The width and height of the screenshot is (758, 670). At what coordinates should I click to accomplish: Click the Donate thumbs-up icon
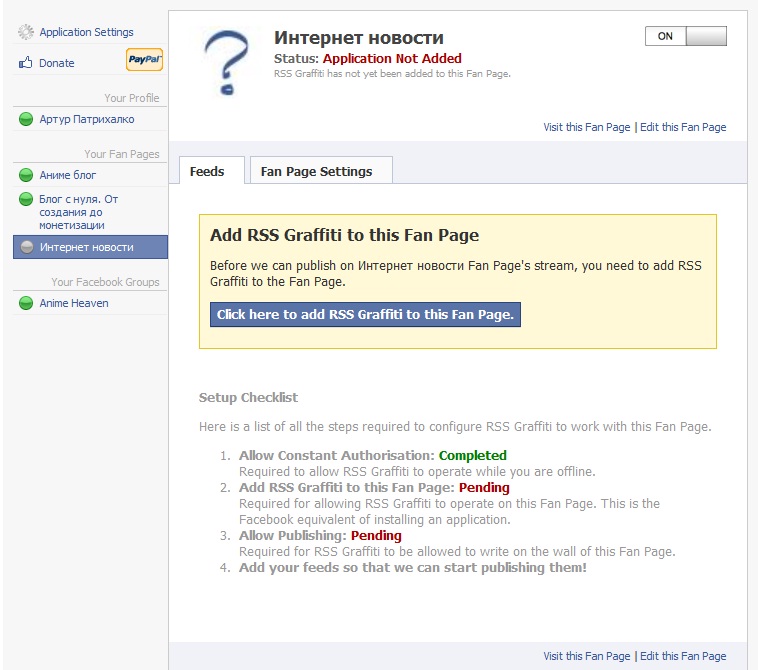click(26, 63)
